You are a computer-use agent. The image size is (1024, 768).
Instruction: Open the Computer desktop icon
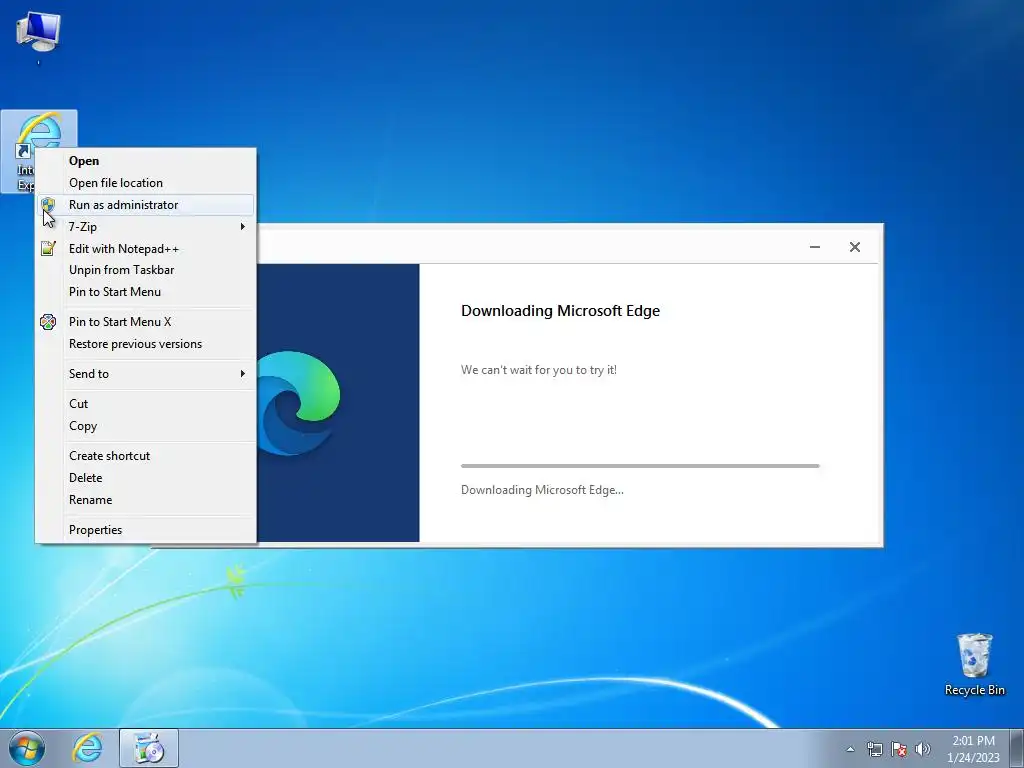39,33
